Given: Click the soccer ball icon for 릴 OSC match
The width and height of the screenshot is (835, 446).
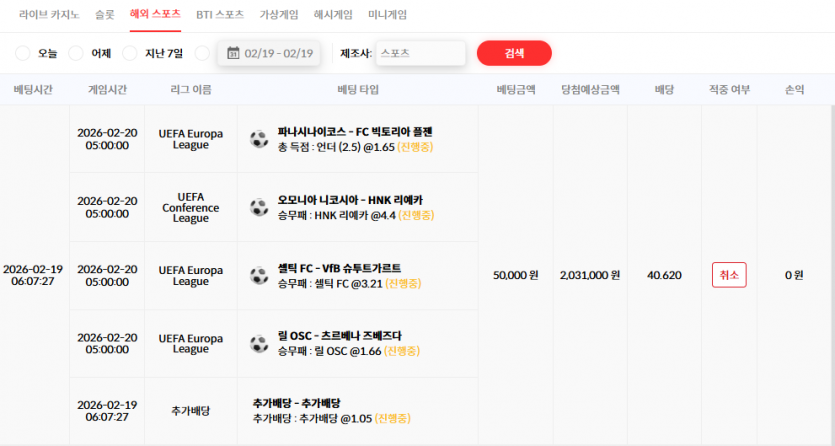Looking at the screenshot, I should click(259, 343).
